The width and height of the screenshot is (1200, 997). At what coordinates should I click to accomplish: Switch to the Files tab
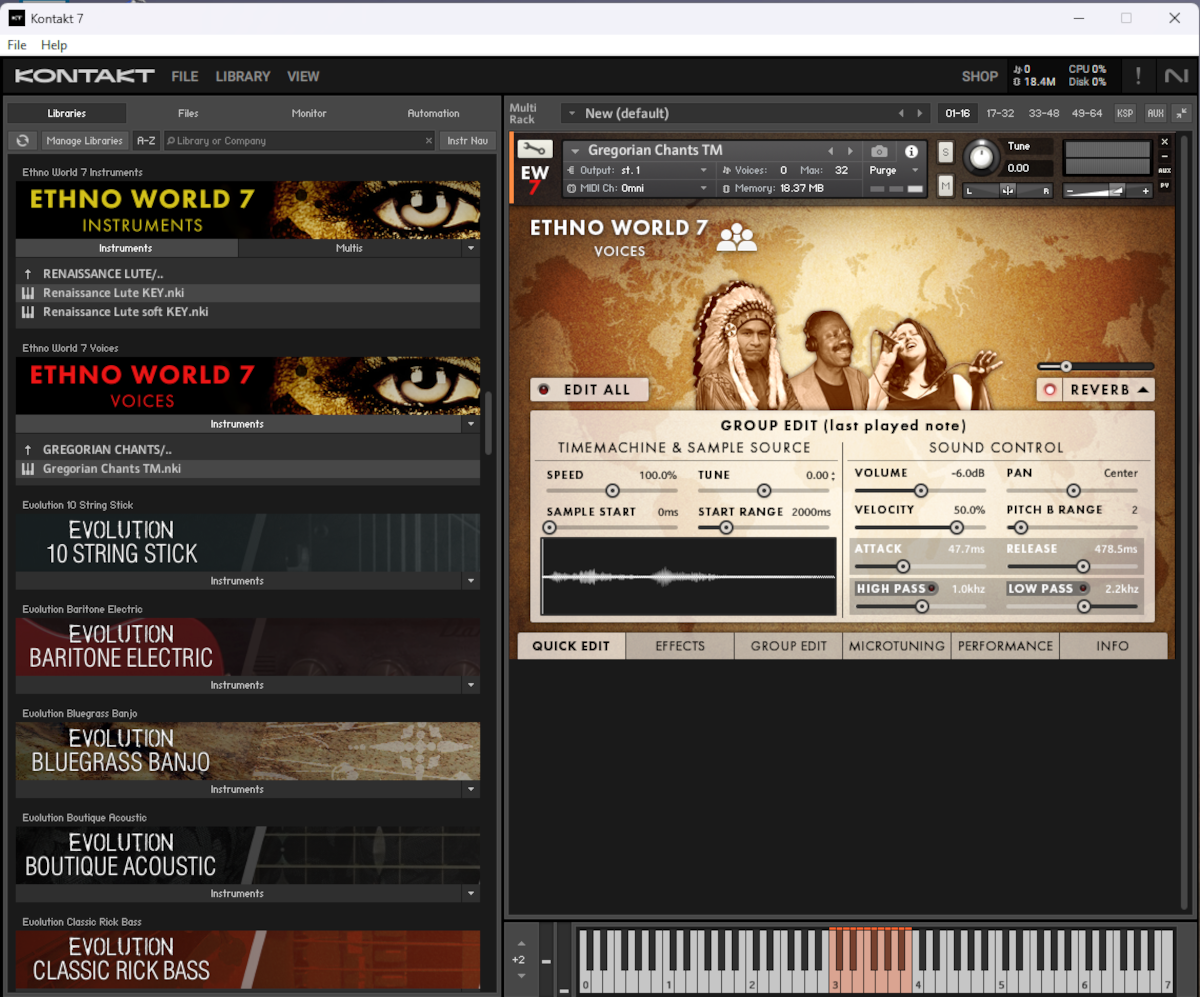(x=188, y=113)
